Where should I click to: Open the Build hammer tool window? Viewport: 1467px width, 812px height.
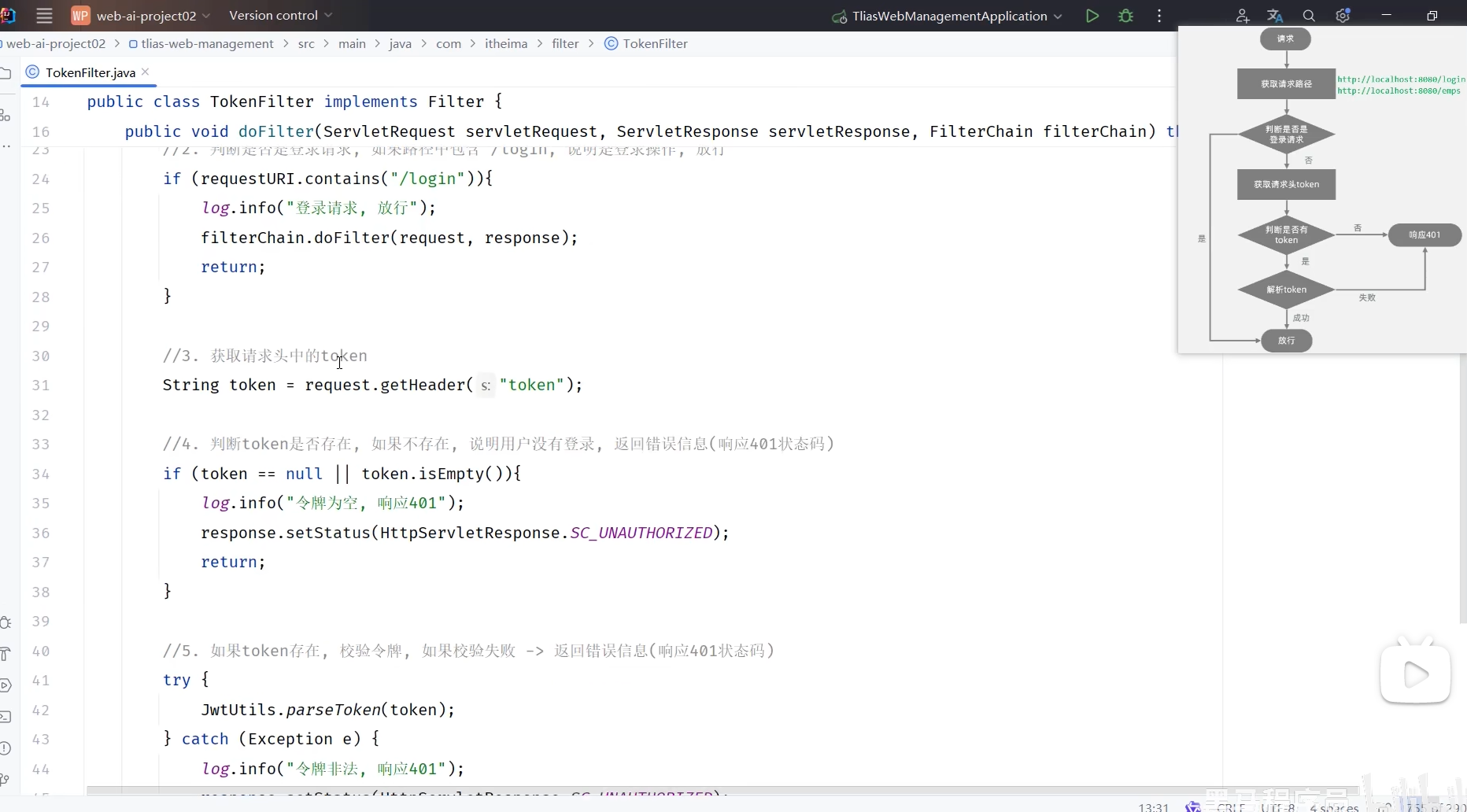pyautogui.click(x=6, y=654)
